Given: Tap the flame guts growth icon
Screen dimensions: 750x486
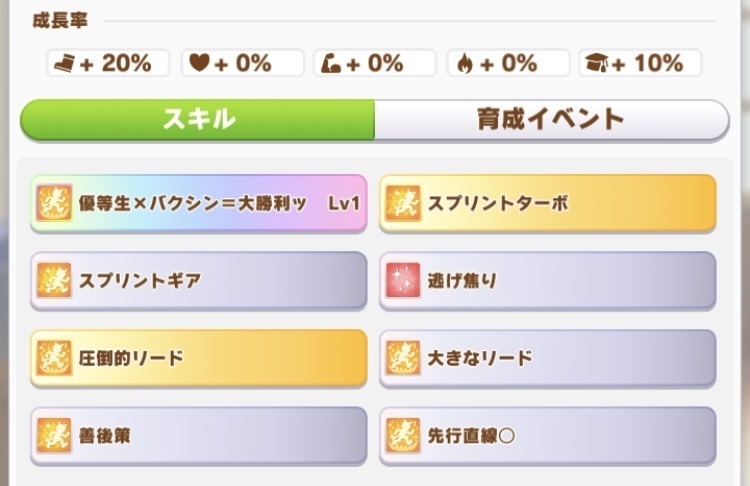Looking at the screenshot, I should pyautogui.click(x=464, y=63).
